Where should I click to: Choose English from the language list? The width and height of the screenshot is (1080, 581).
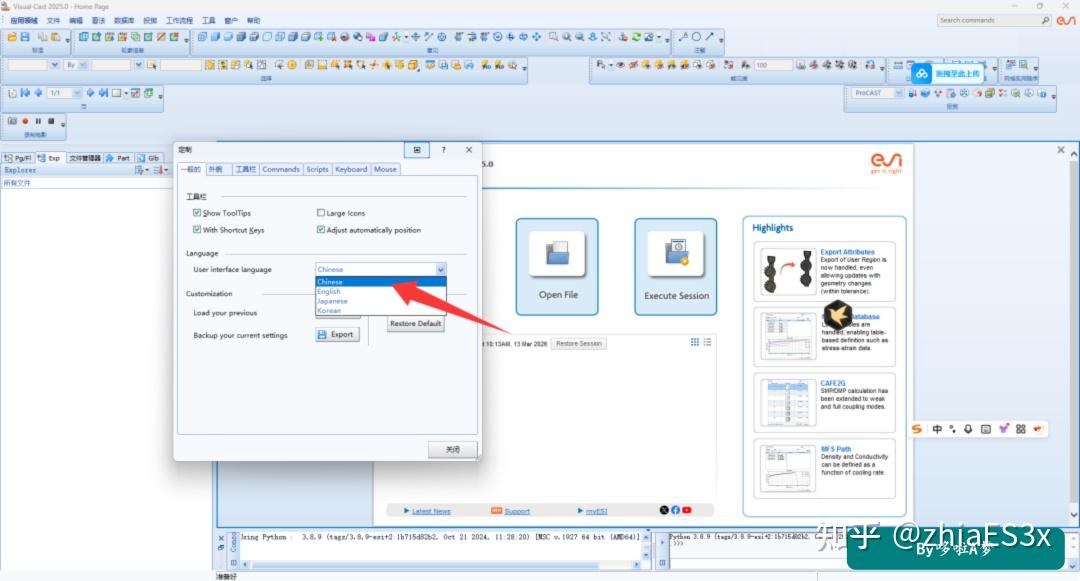click(x=381, y=291)
